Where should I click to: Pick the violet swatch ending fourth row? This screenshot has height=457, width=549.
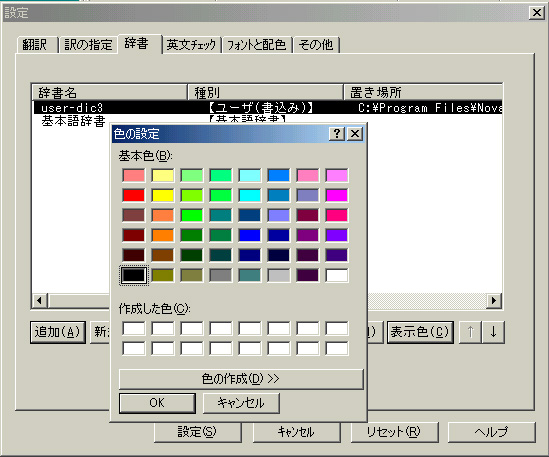(336, 235)
